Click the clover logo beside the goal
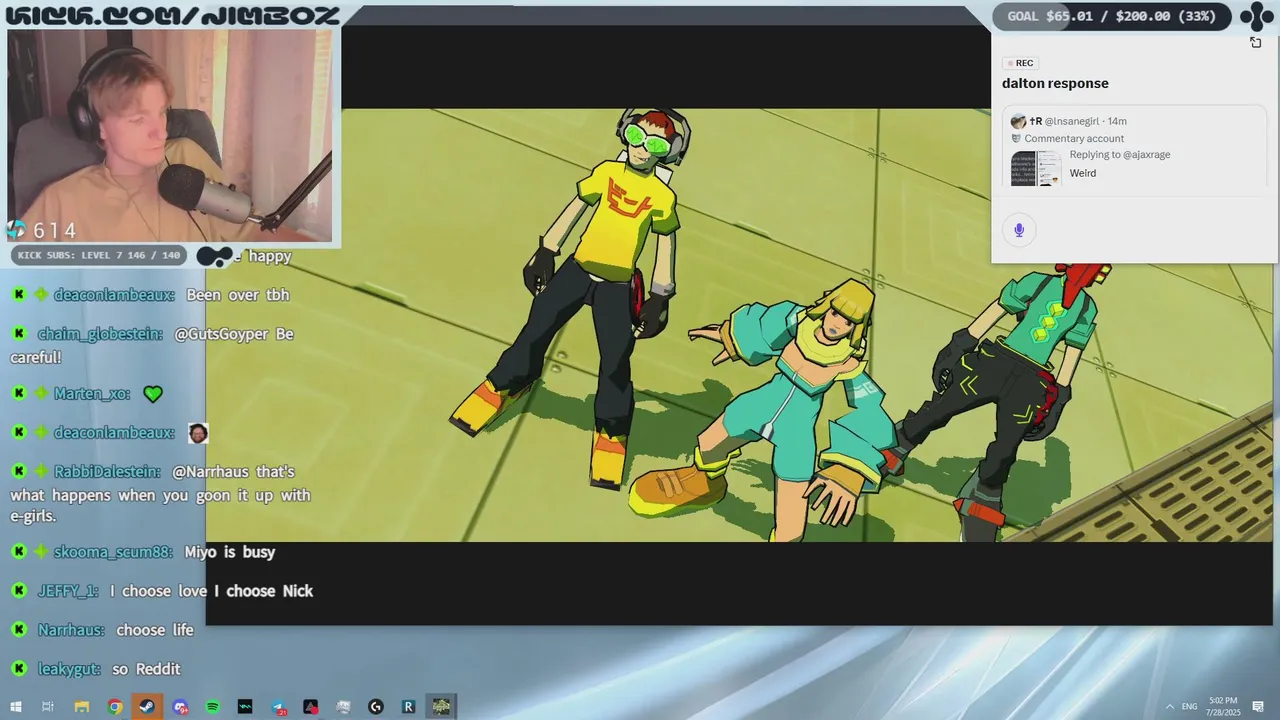This screenshot has width=1280, height=720. coord(1258,16)
